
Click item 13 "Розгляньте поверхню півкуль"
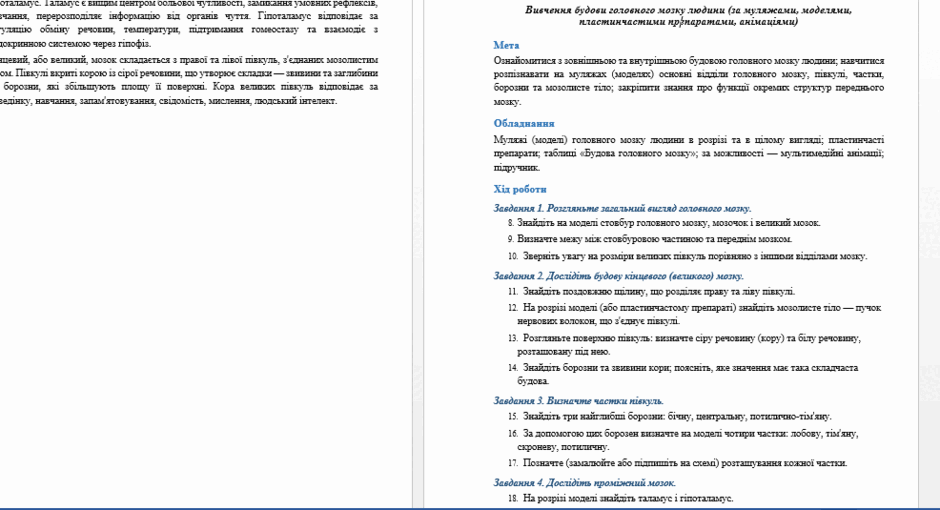[684, 345]
